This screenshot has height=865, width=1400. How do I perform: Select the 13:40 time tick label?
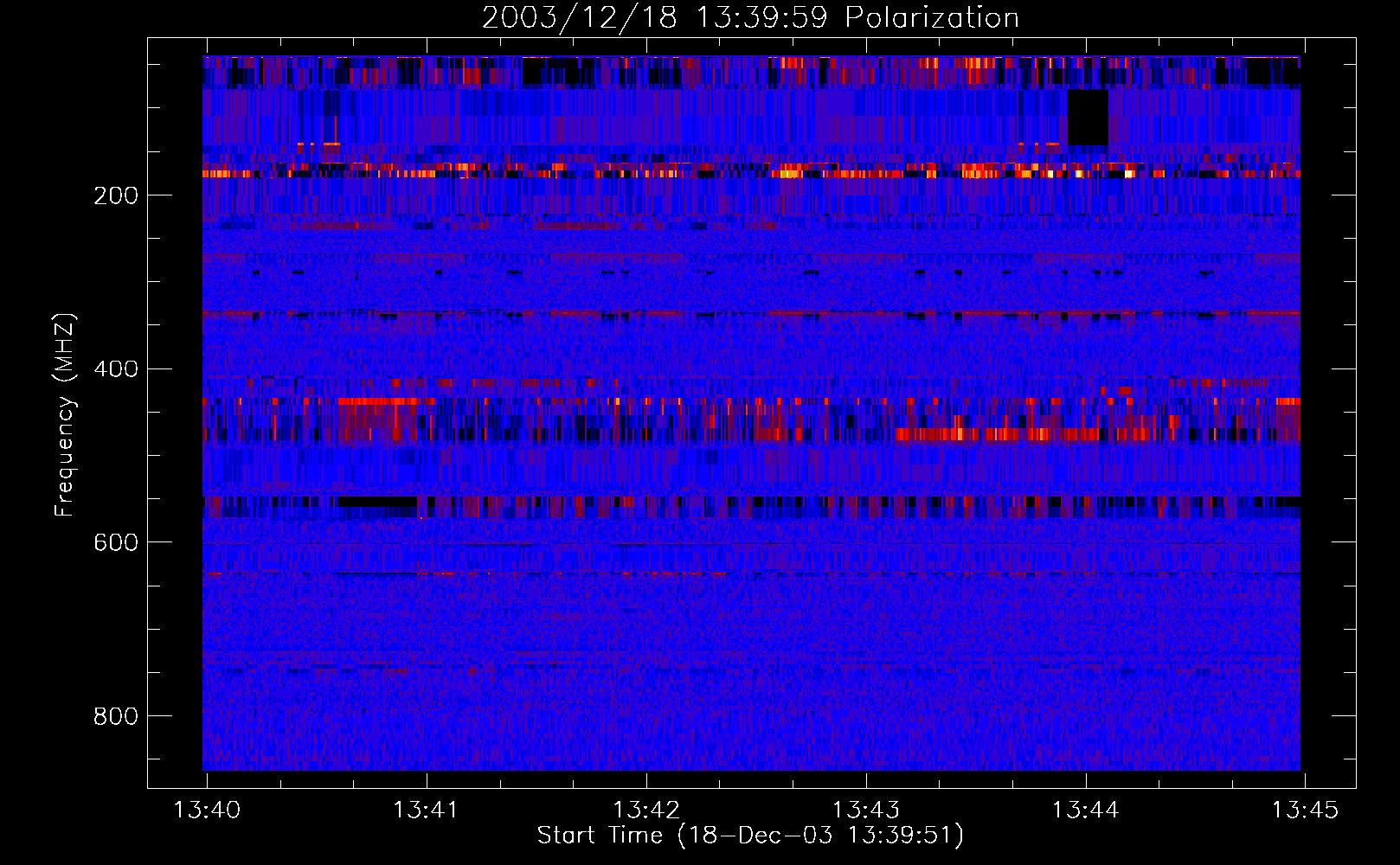[x=207, y=810]
